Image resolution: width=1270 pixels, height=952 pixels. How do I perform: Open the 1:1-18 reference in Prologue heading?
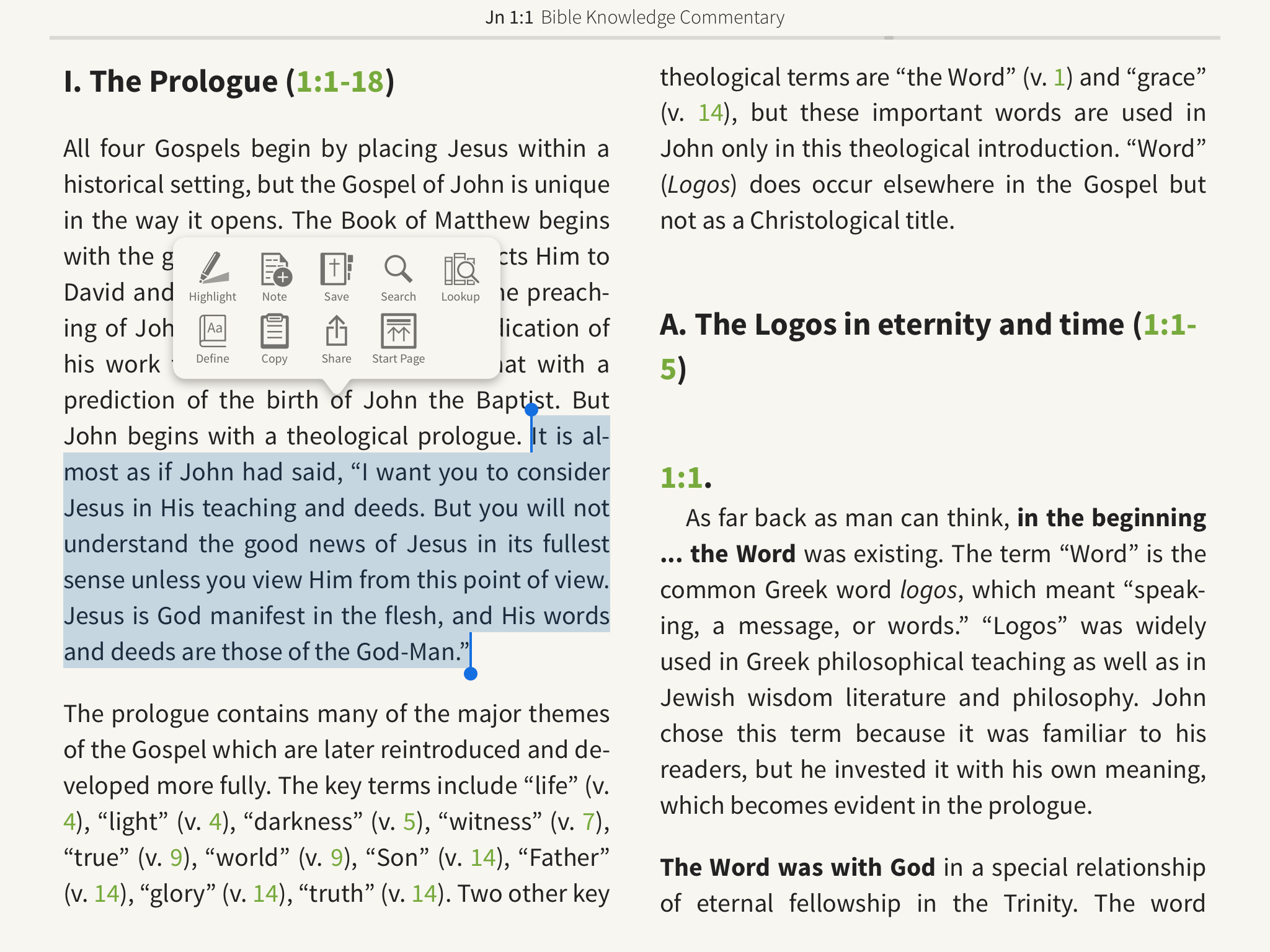pyautogui.click(x=340, y=81)
